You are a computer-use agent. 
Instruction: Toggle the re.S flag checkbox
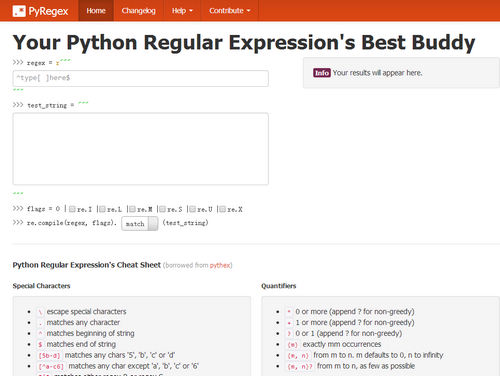point(162,209)
